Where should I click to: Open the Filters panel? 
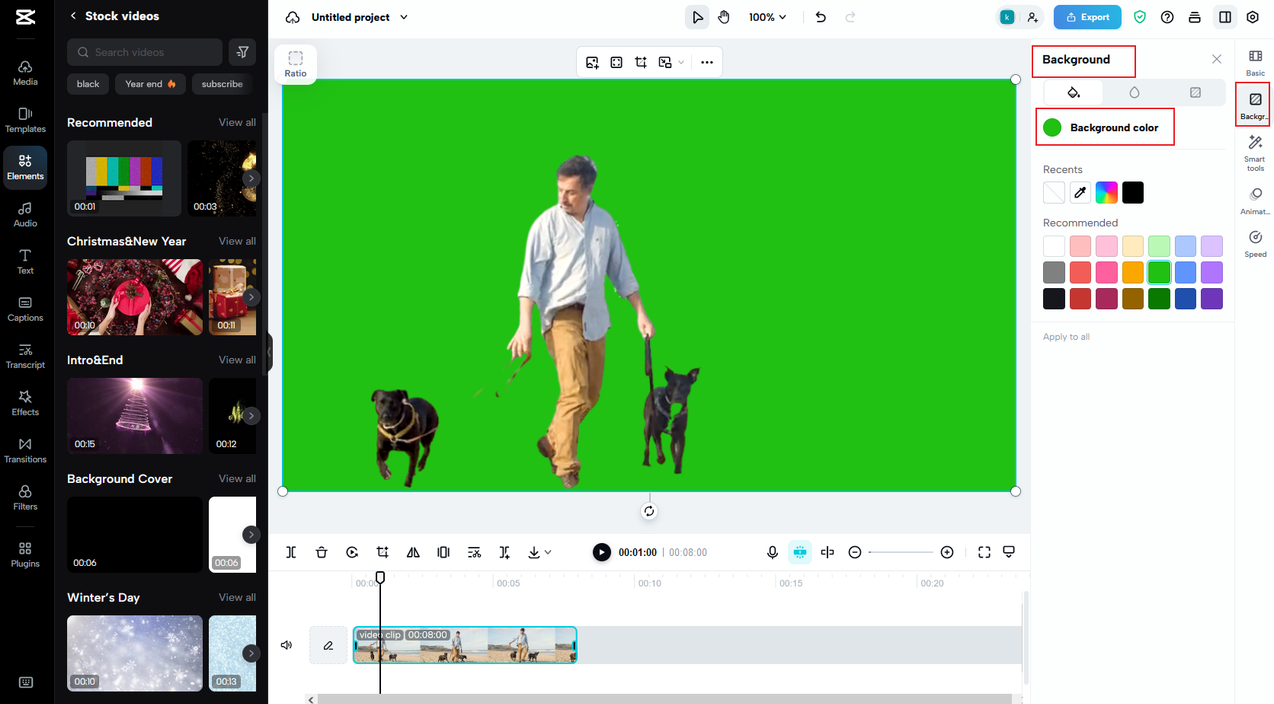pos(25,497)
